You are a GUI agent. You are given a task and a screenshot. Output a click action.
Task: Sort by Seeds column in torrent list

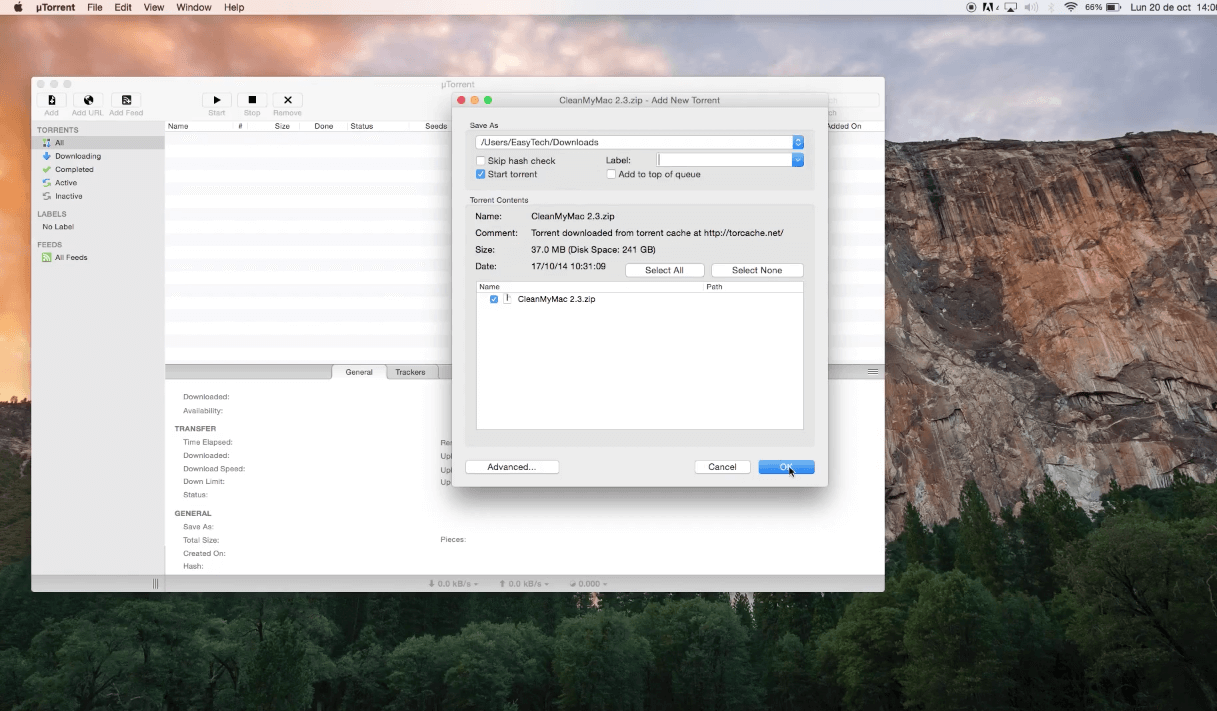[435, 126]
